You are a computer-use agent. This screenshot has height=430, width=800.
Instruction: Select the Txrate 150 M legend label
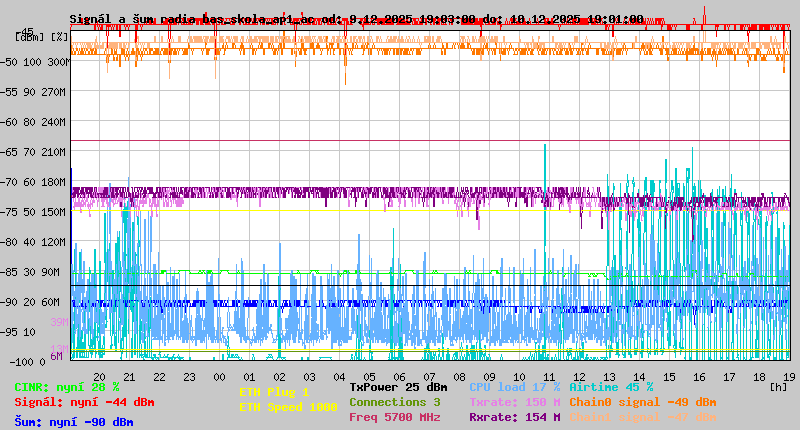pyautogui.click(x=514, y=402)
